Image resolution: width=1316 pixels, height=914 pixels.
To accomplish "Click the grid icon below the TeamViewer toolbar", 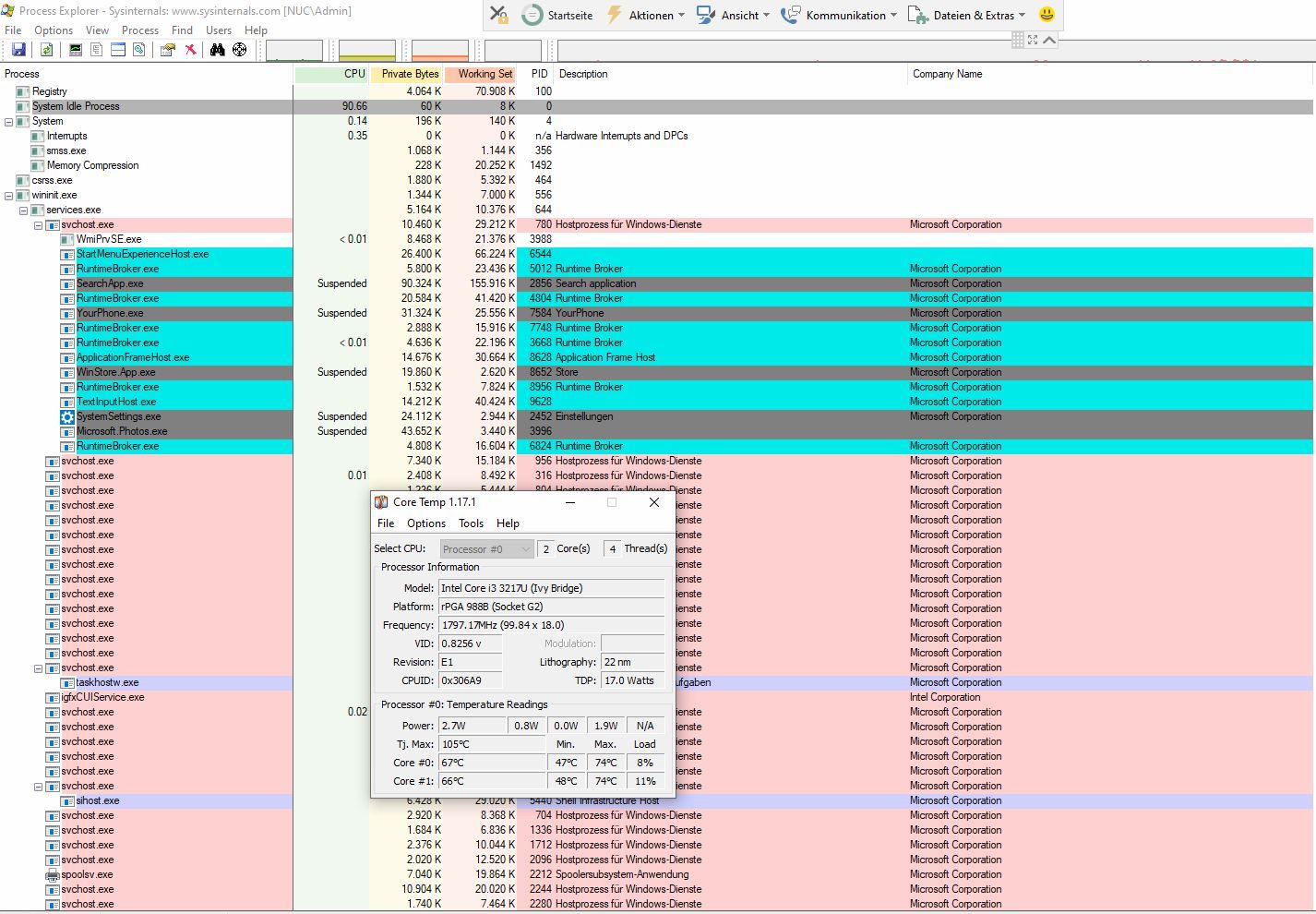I will pos(1018,40).
